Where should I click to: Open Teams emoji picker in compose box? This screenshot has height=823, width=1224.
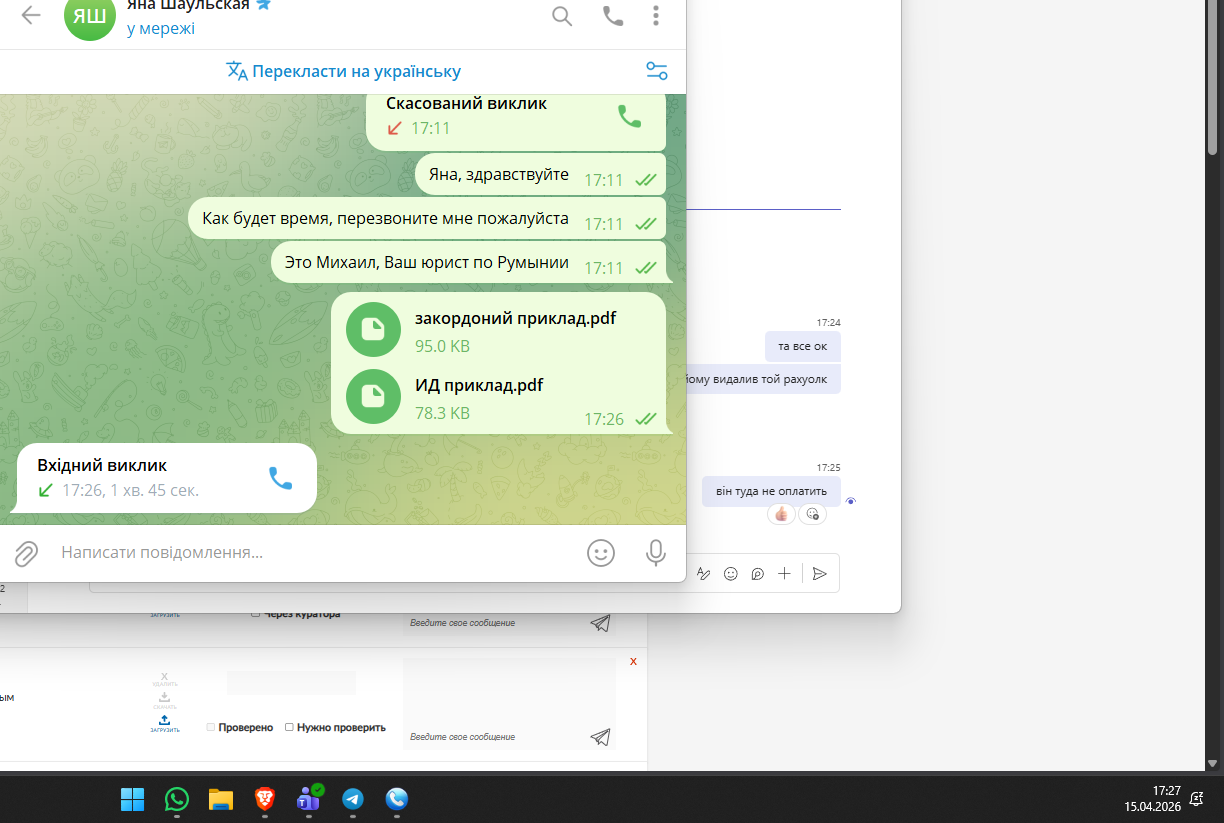pyautogui.click(x=731, y=573)
